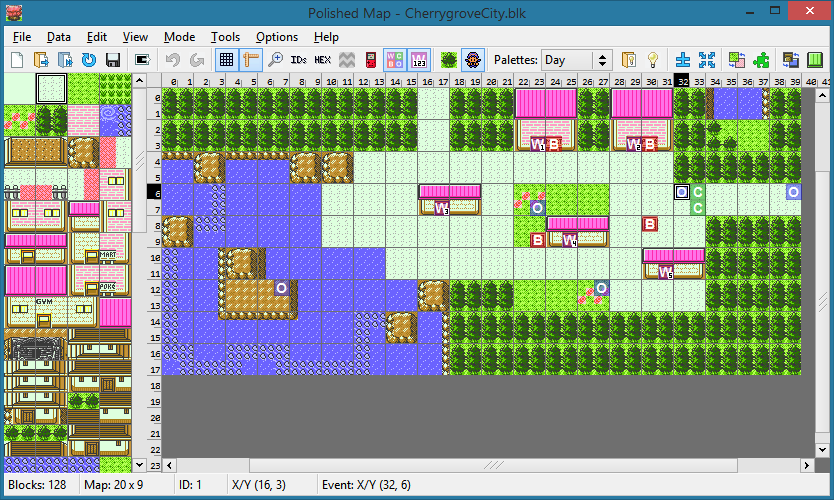
Task: Select the W5 warp event marker
Action: (x=665, y=272)
